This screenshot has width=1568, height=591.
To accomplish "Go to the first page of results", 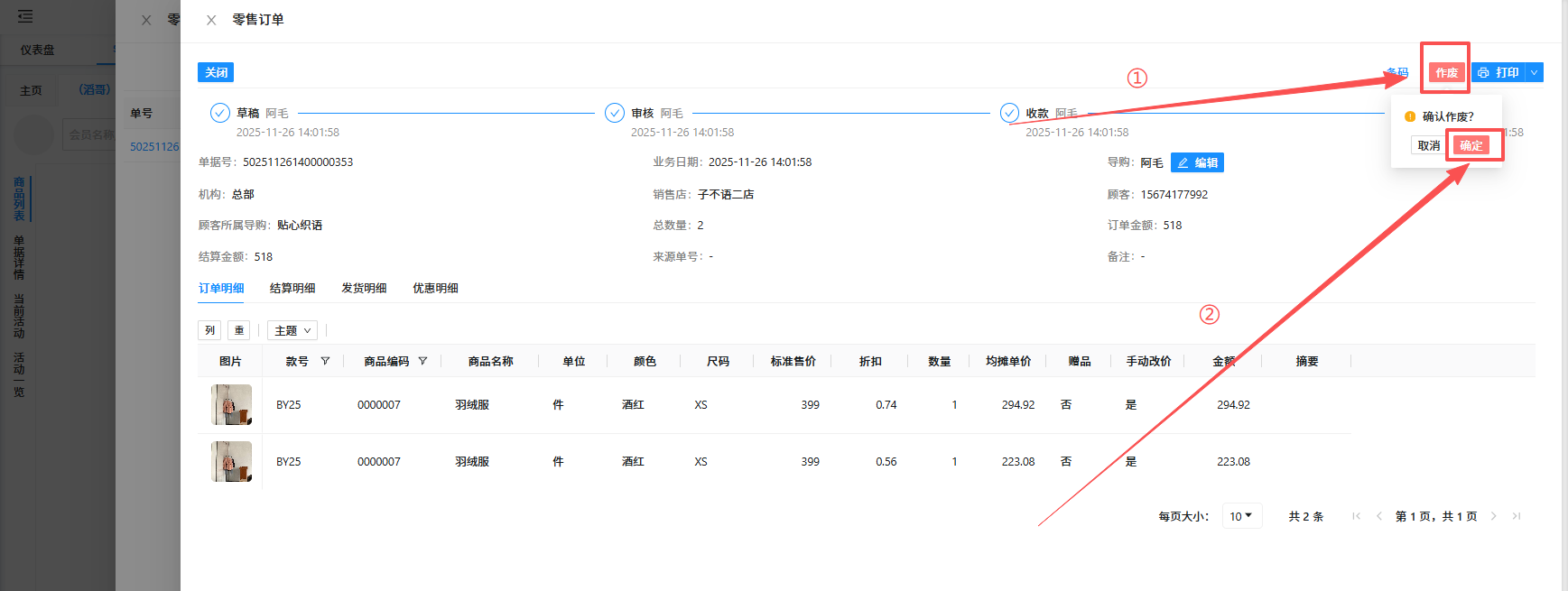I will 1356,516.
